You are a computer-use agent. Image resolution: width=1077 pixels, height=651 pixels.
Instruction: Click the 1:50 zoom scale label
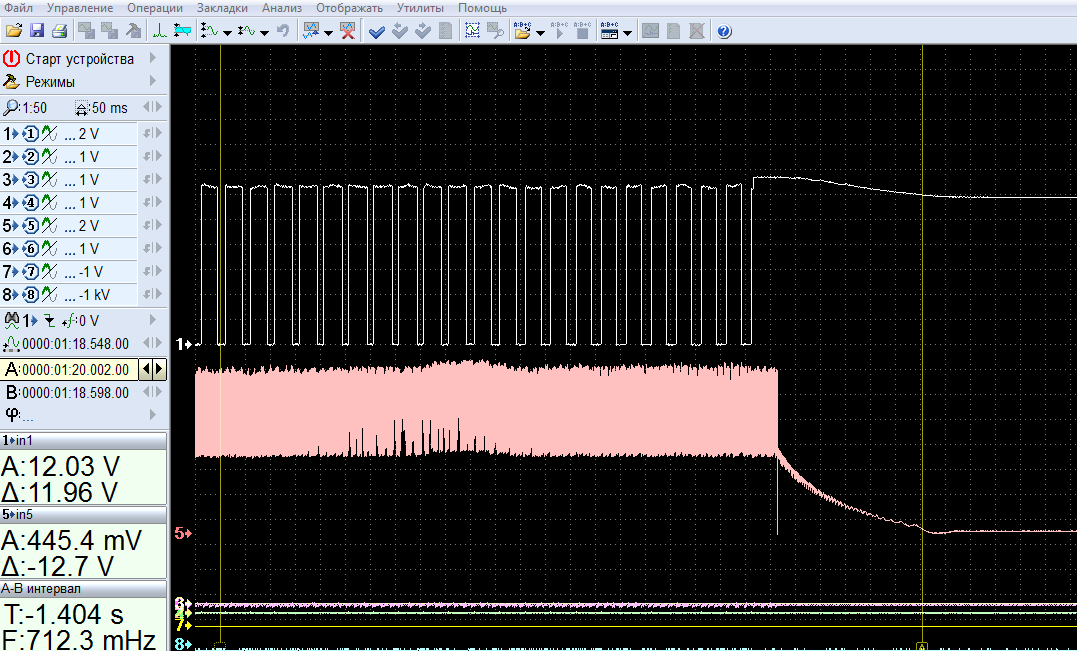34,108
